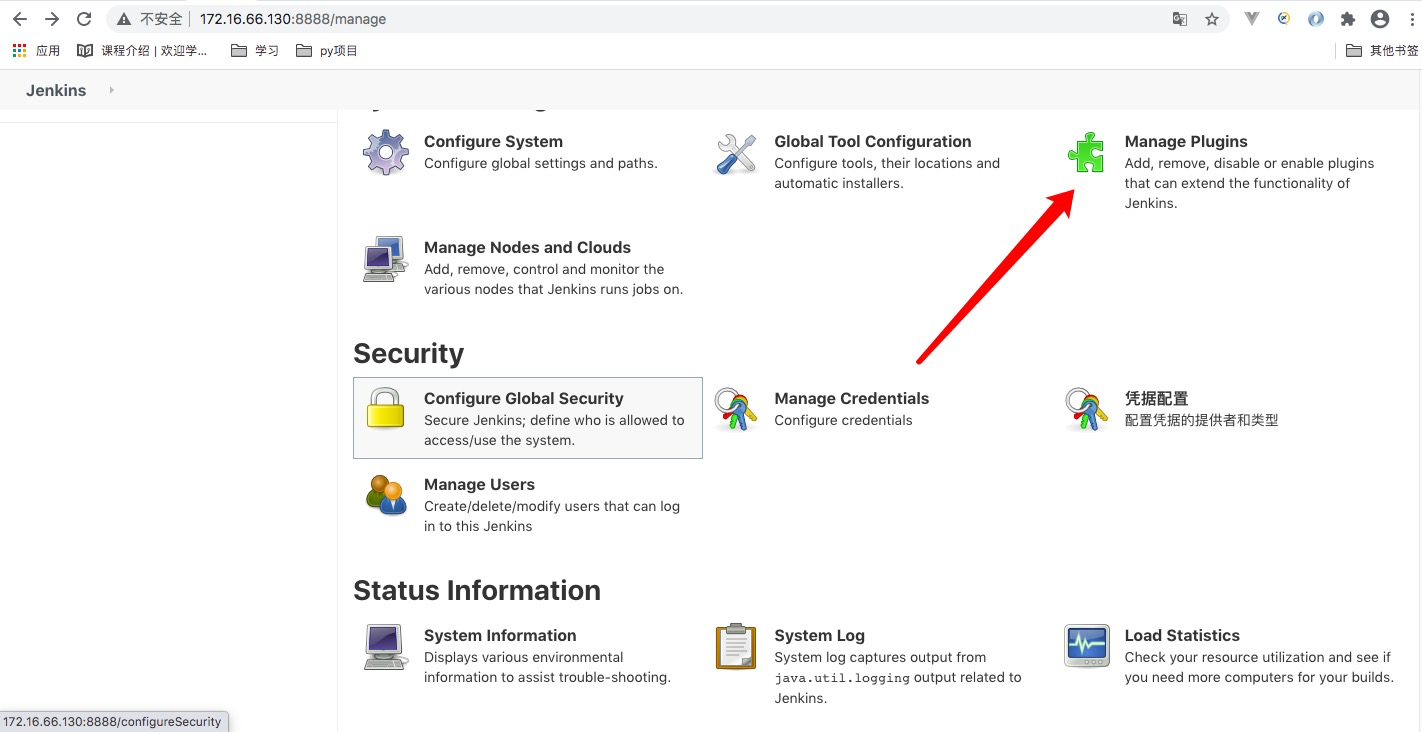Click the Jenkins breadcrumb link
Screen dimensions: 1422x732
[x=56, y=90]
